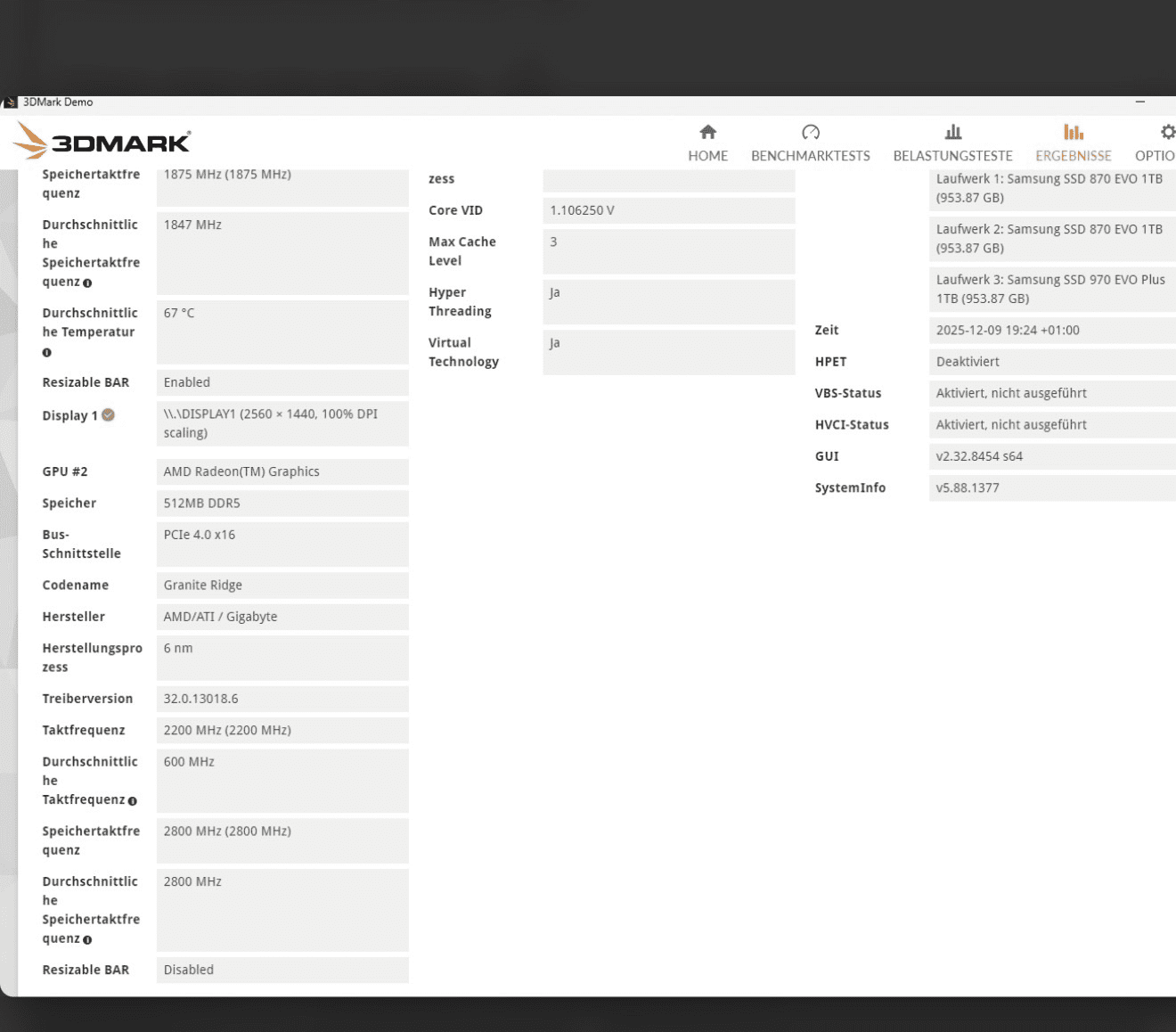The image size is (1176, 1032).
Task: Click the 'Disabled' Resizable BAR value
Action: [x=282, y=970]
